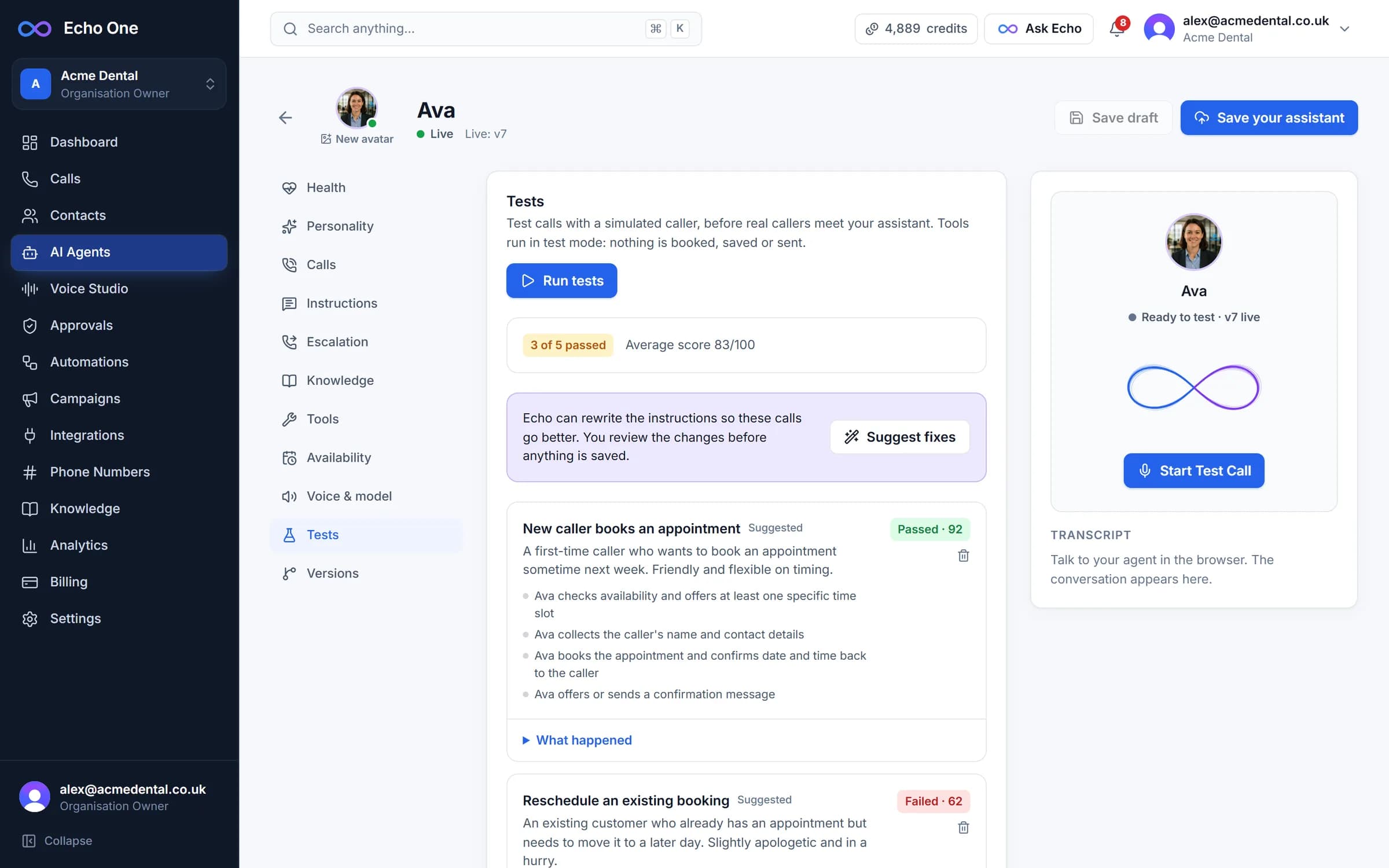Delete the Reschedule an existing booking test

pos(963,827)
